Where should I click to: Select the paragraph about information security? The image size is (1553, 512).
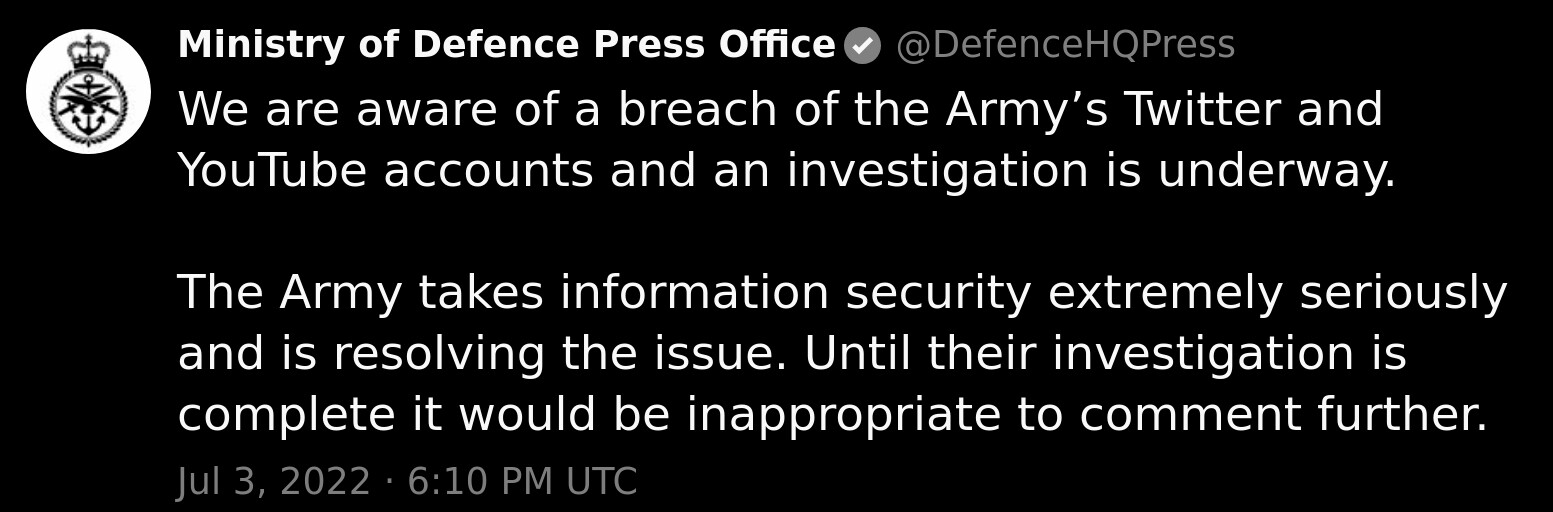[x=842, y=354]
